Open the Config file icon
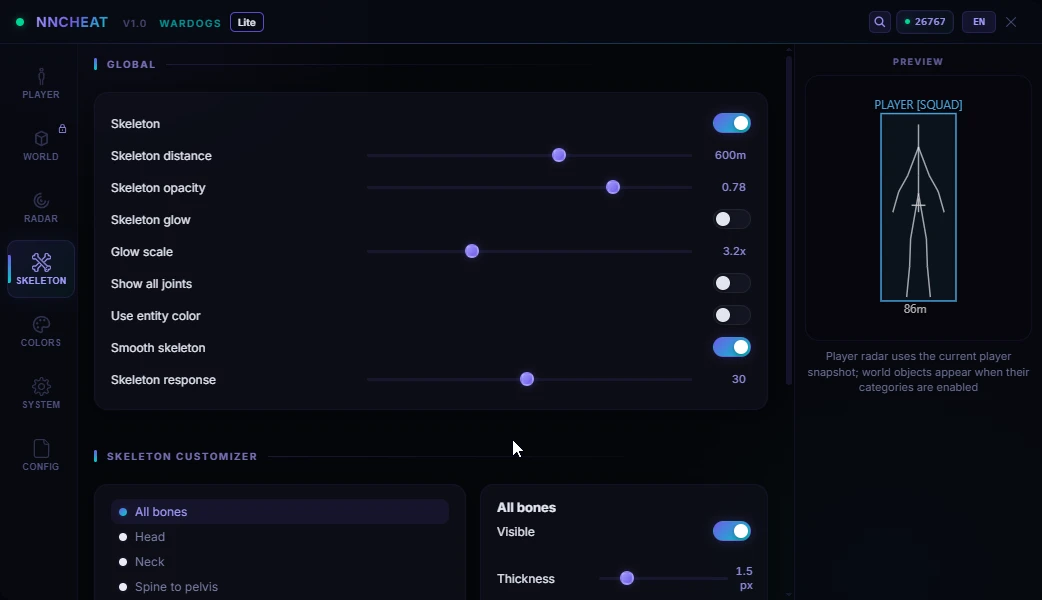This screenshot has height=600, width=1042. click(x=41, y=449)
